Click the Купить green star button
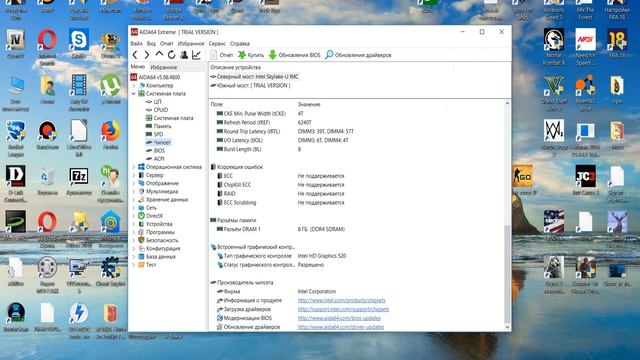 (251, 55)
